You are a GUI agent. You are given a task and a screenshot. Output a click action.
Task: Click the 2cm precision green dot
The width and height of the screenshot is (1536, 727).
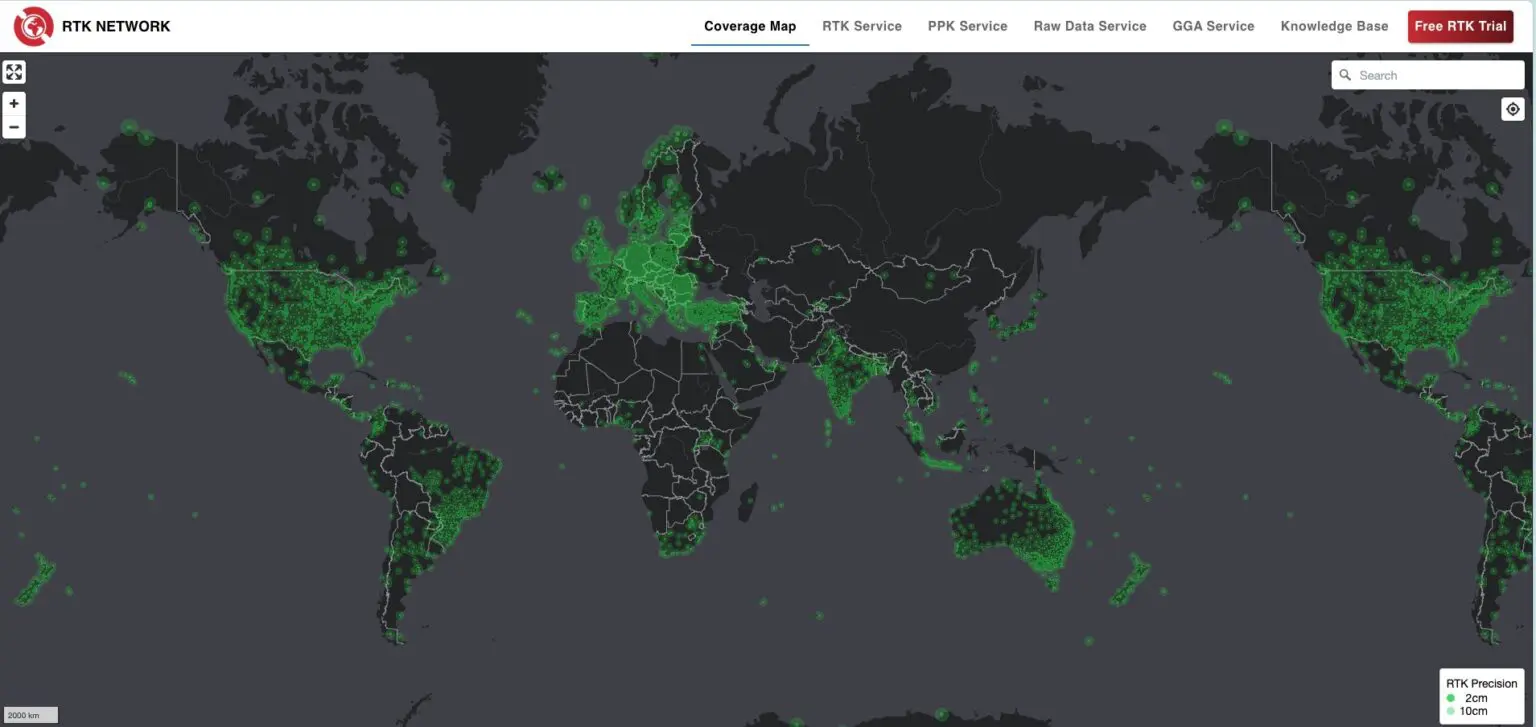click(1450, 698)
